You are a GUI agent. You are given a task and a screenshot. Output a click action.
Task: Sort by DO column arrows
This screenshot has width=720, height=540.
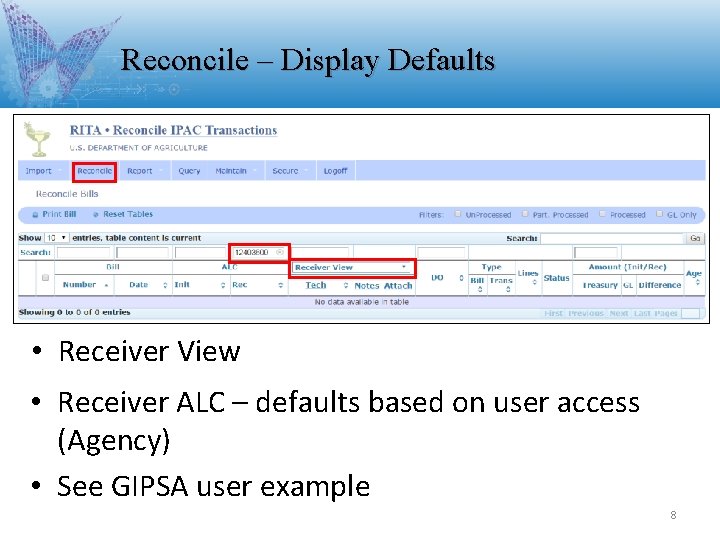tap(461, 278)
